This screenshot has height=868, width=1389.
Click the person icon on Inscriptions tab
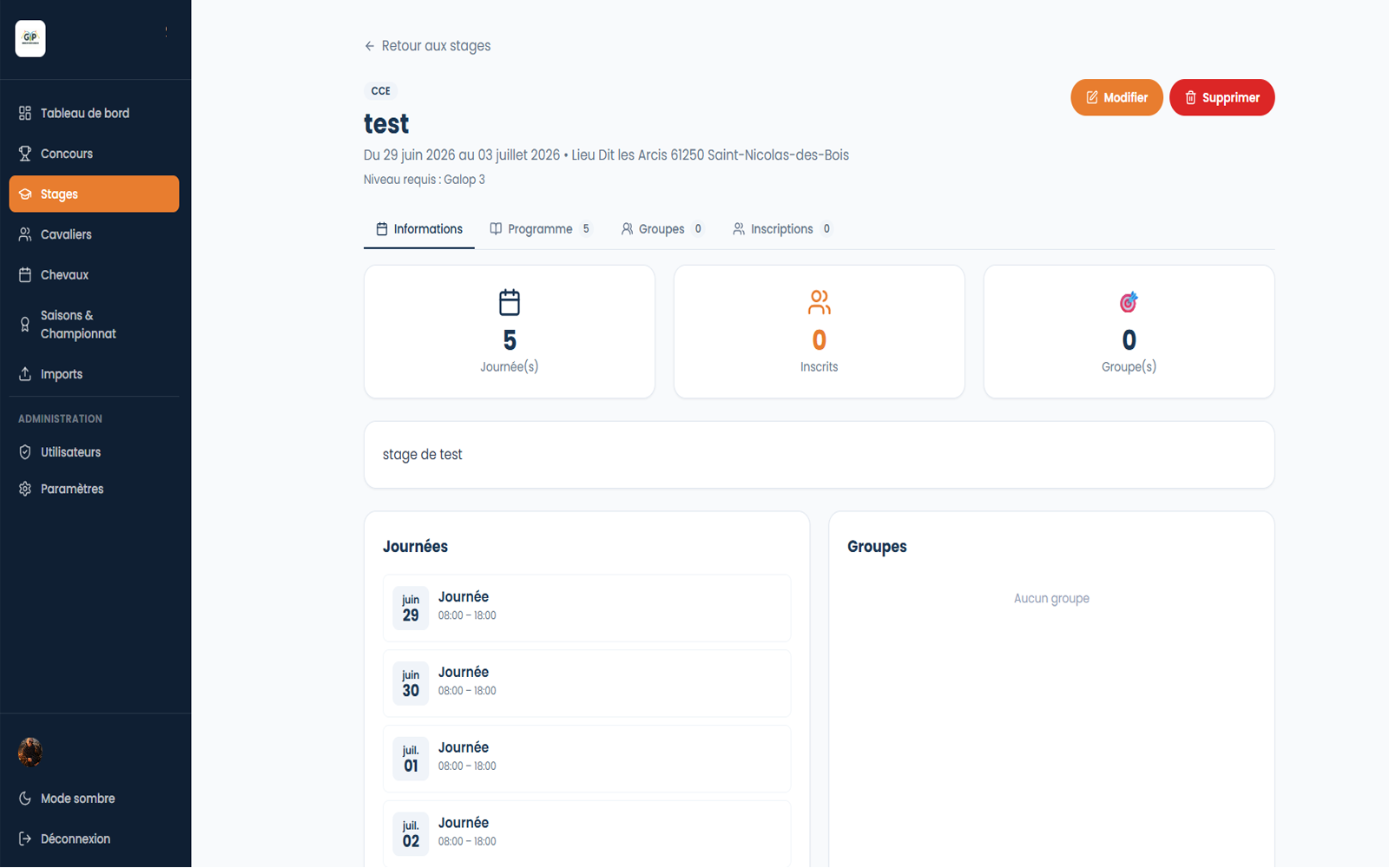click(739, 229)
